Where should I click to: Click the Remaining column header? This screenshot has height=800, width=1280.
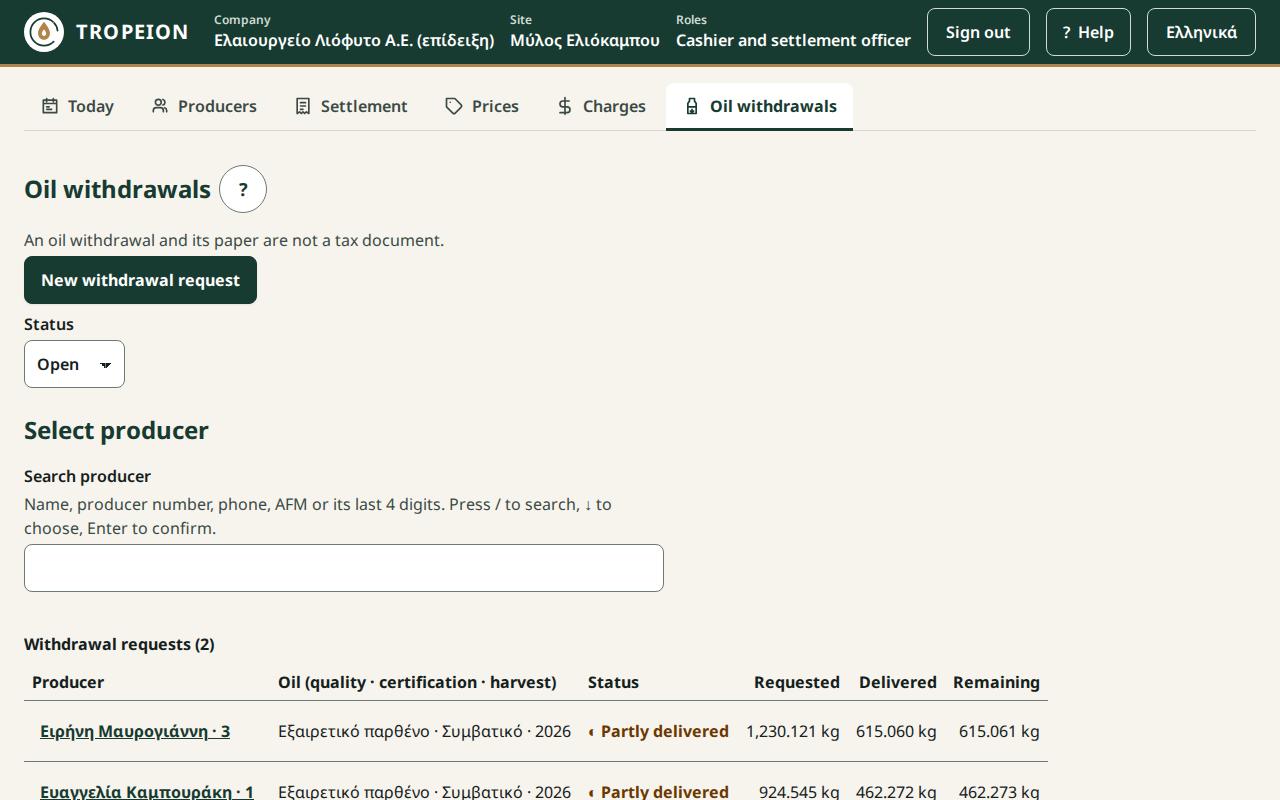[996, 682]
